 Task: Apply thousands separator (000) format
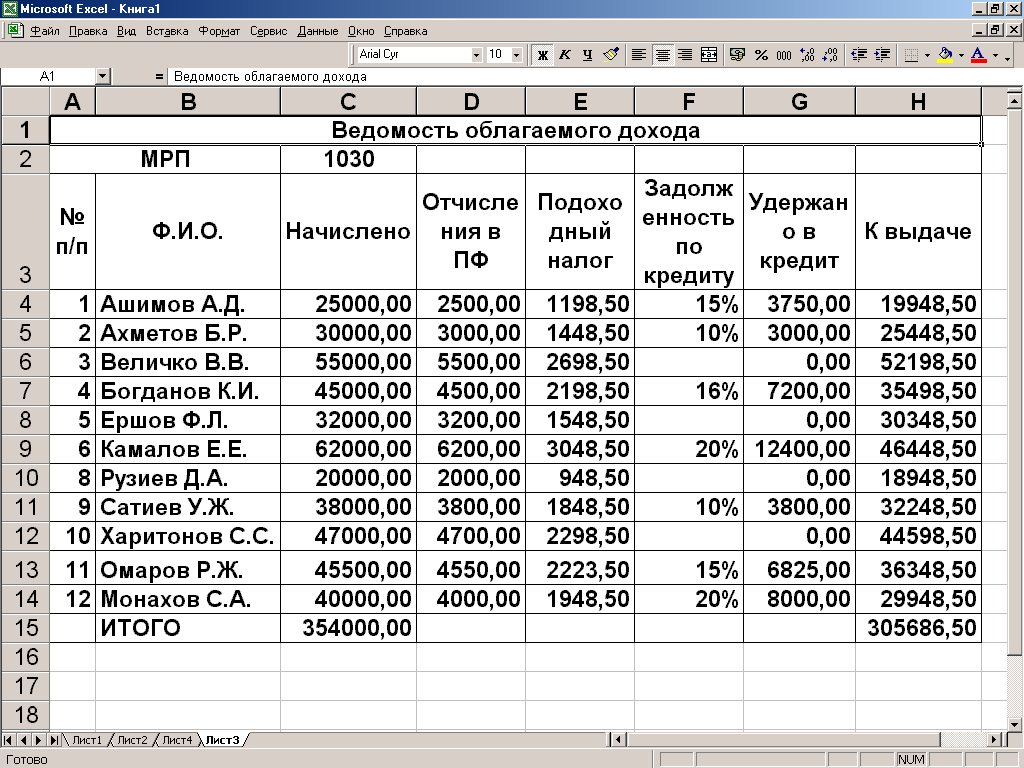784,55
